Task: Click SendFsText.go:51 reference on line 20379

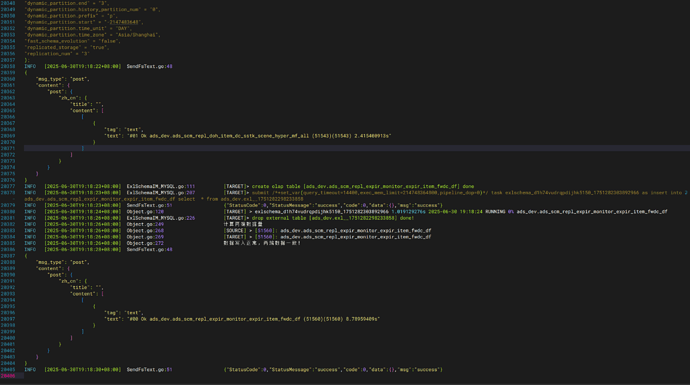Action: (x=149, y=205)
